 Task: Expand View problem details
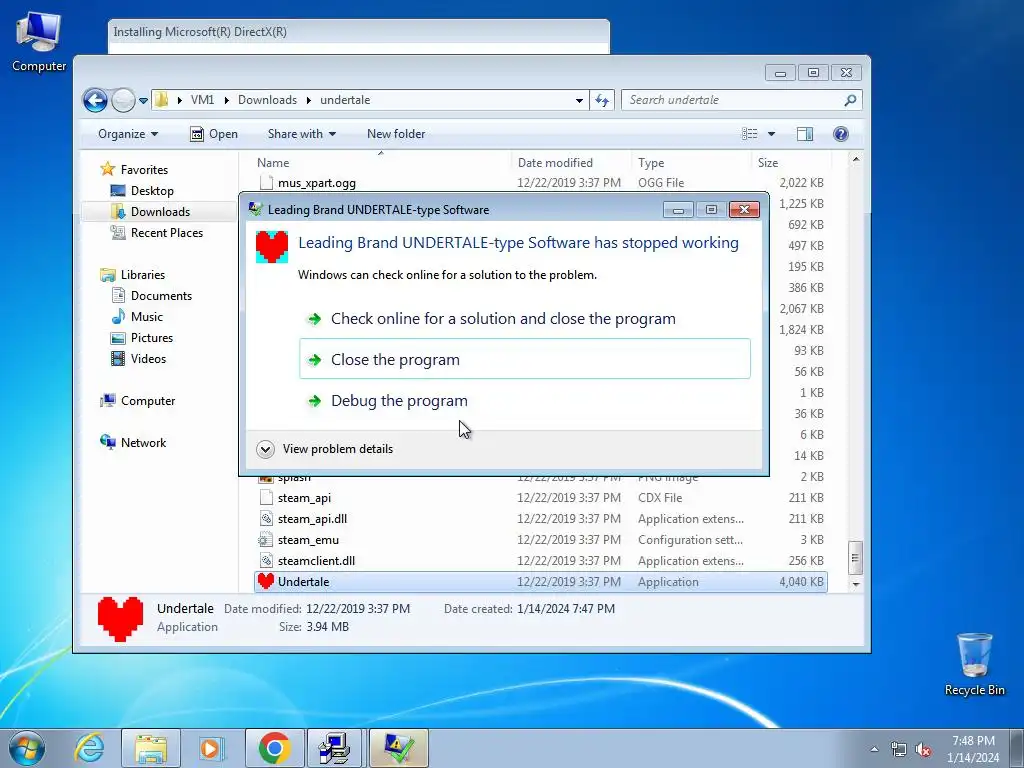click(325, 449)
